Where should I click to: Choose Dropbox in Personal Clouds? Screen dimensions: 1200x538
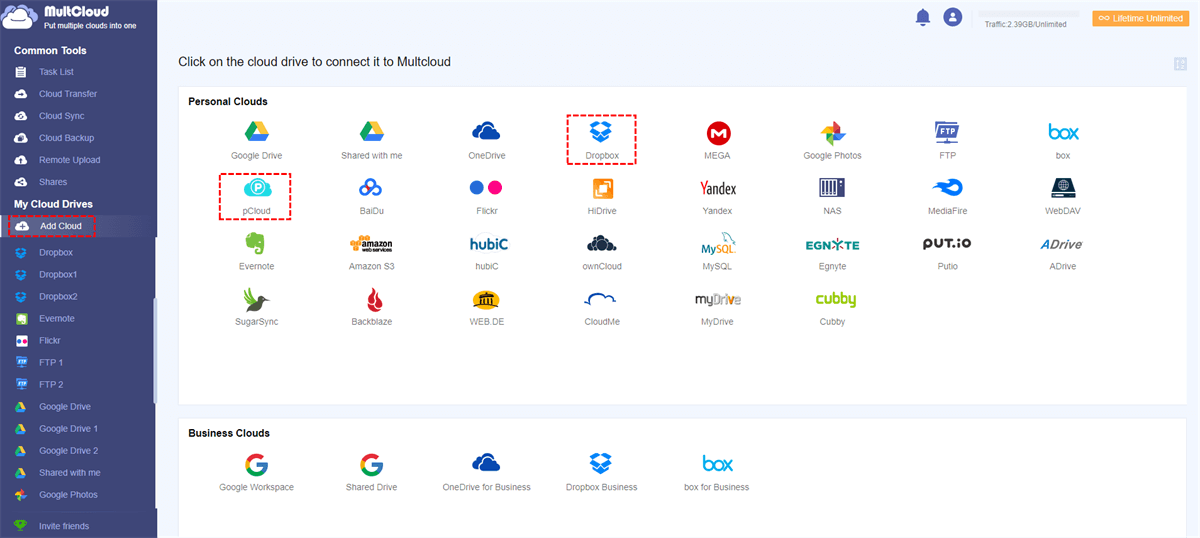coord(601,140)
